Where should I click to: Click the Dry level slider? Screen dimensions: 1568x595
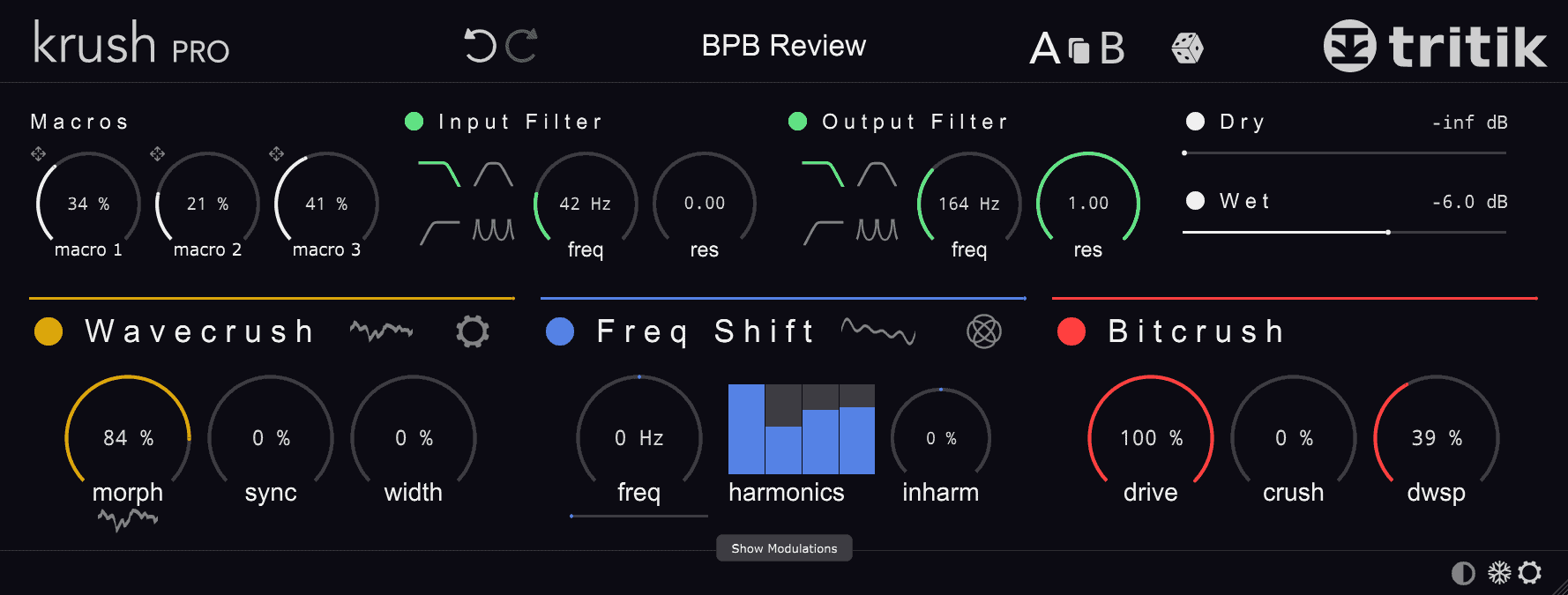(x=1344, y=152)
